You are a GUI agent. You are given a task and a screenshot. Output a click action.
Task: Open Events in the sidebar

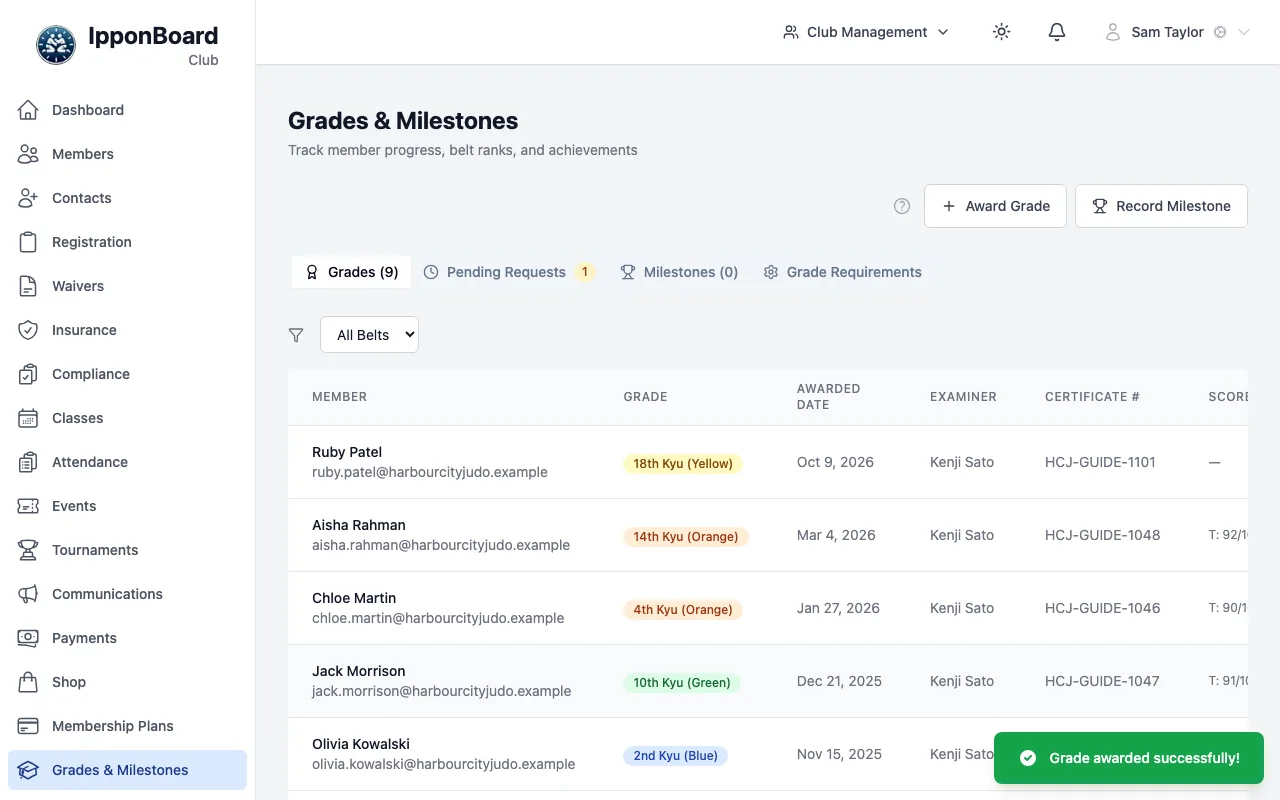point(127,506)
